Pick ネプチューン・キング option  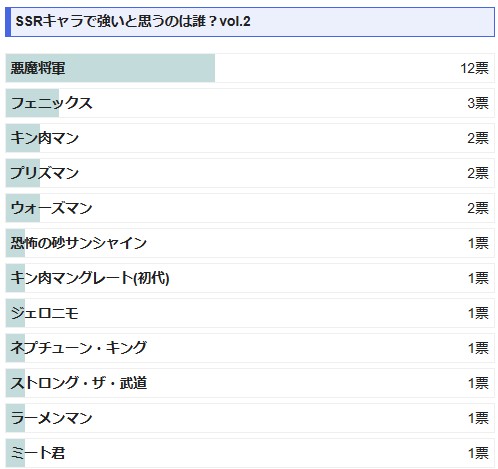(x=250, y=348)
